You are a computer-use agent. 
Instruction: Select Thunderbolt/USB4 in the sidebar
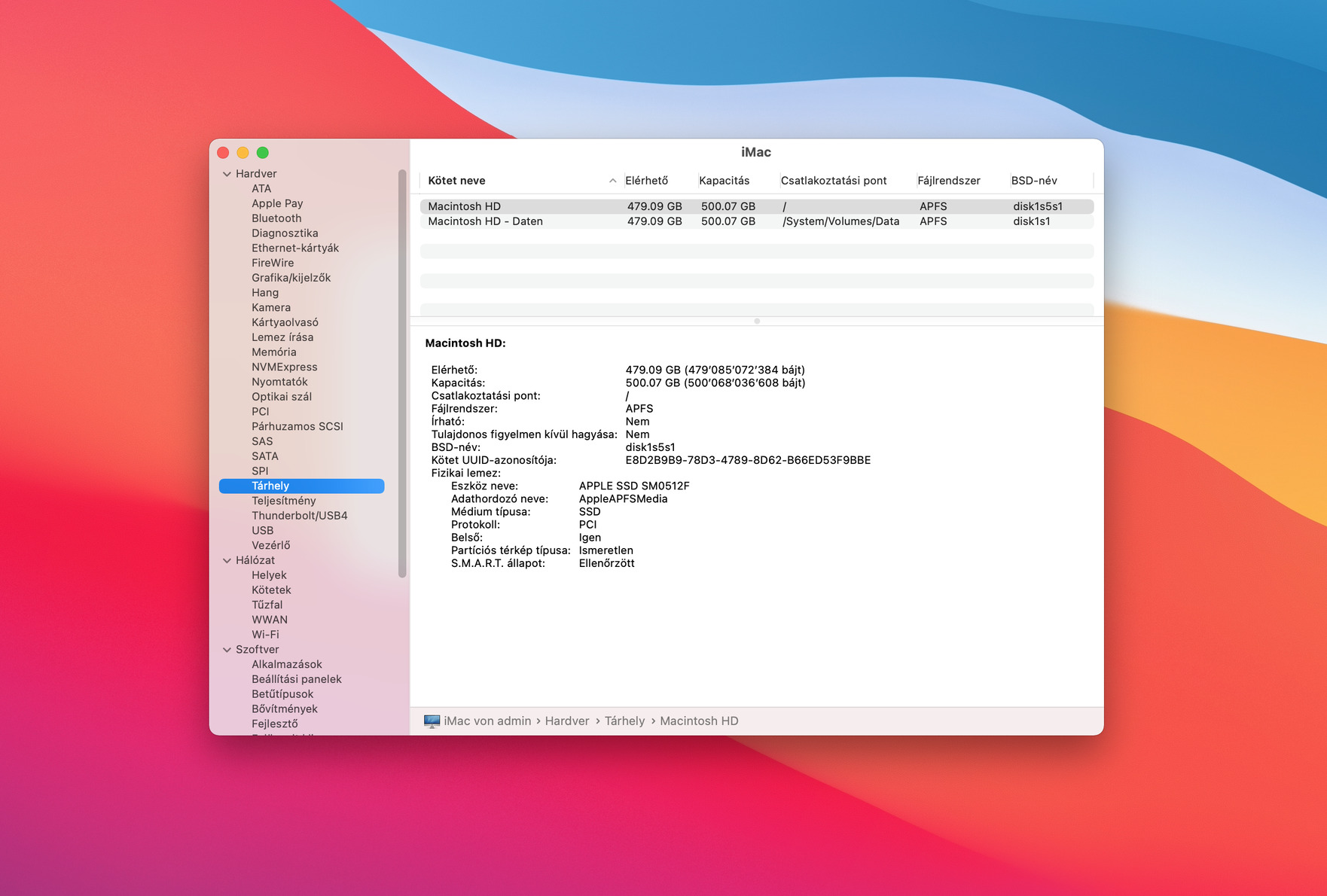coord(300,516)
